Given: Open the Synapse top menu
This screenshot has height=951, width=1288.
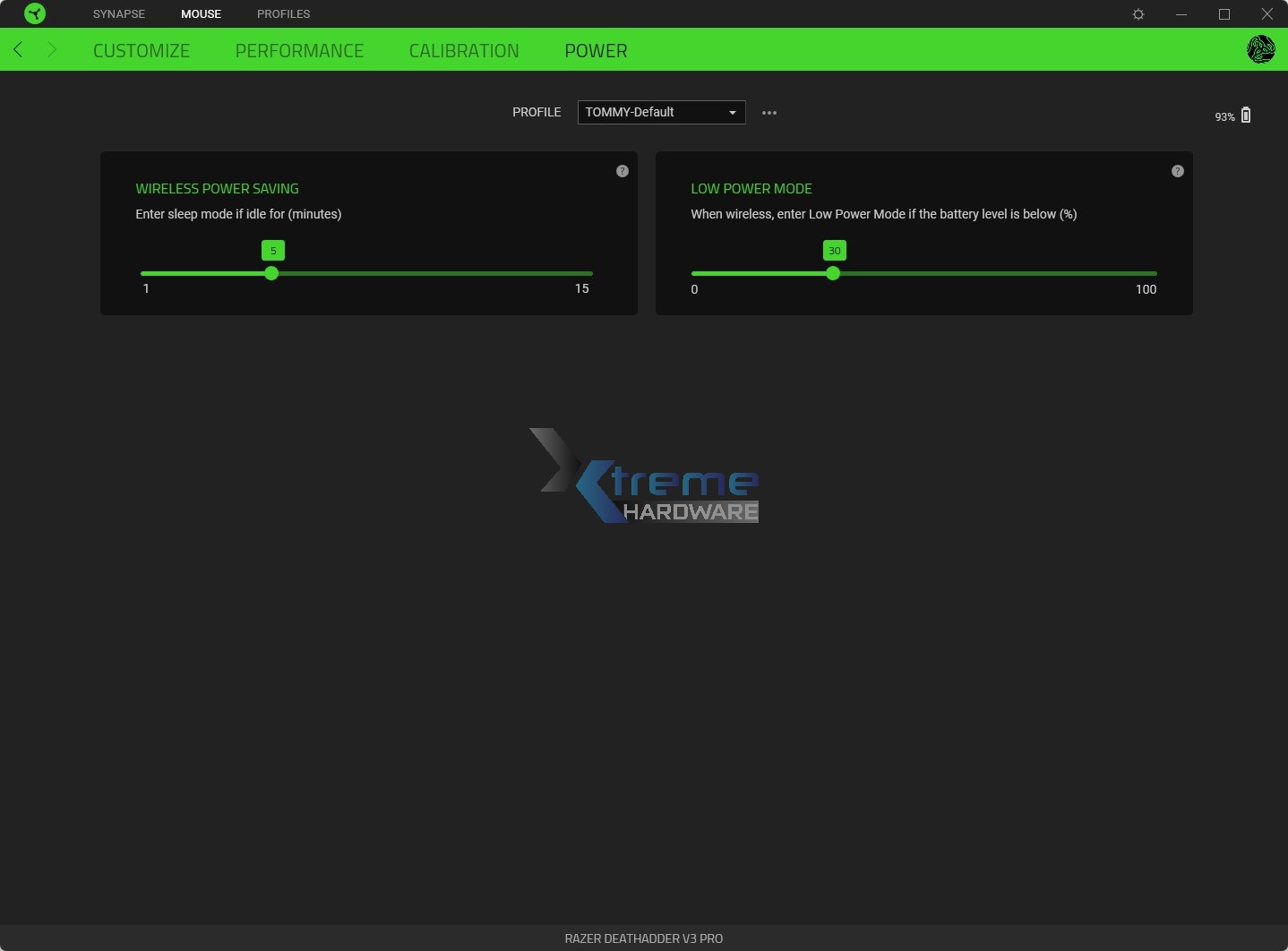Looking at the screenshot, I should point(119,14).
